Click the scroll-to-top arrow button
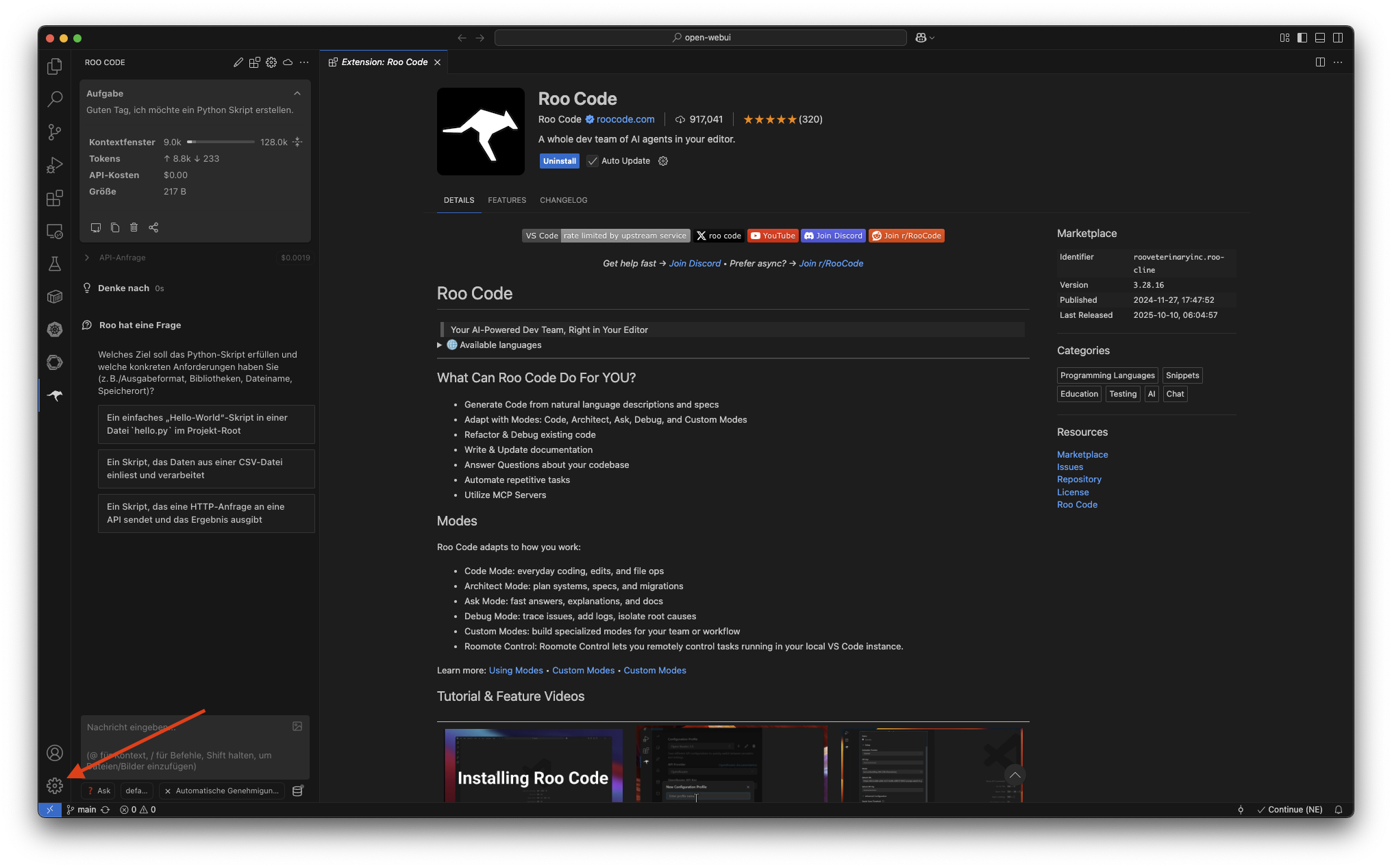 (1015, 776)
